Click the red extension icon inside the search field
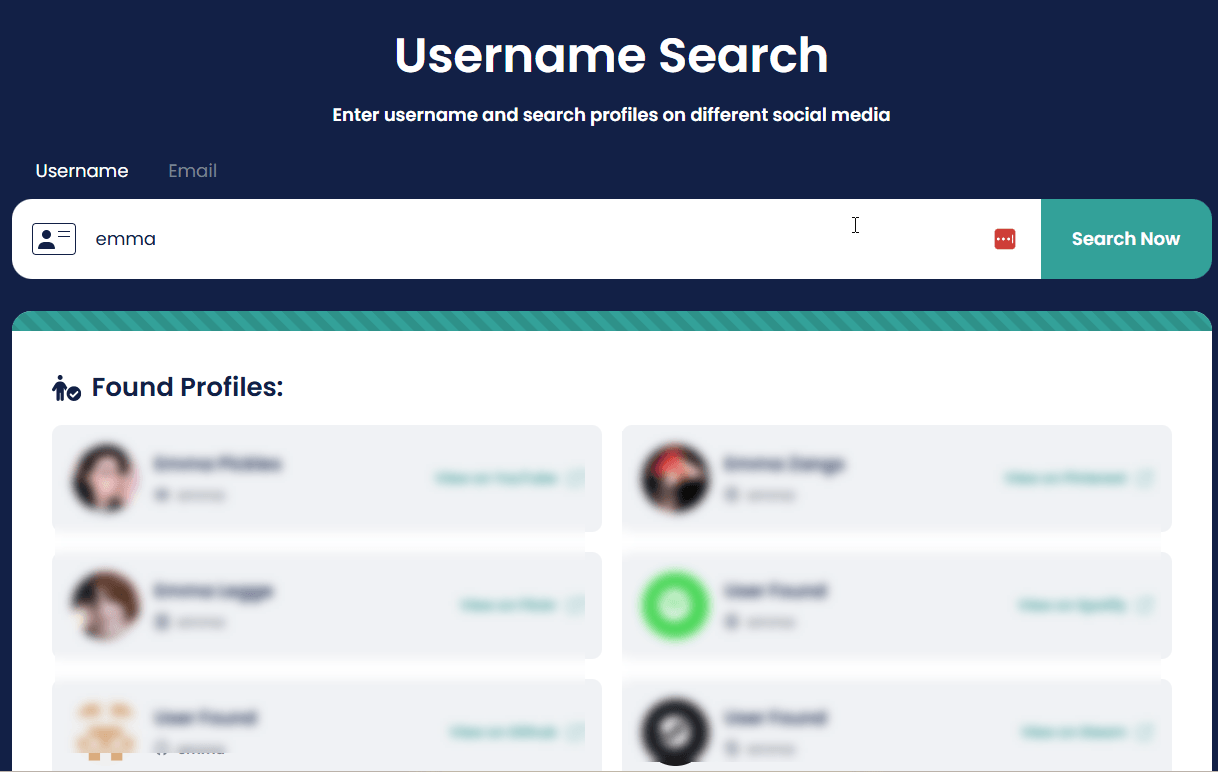 [x=1005, y=239]
